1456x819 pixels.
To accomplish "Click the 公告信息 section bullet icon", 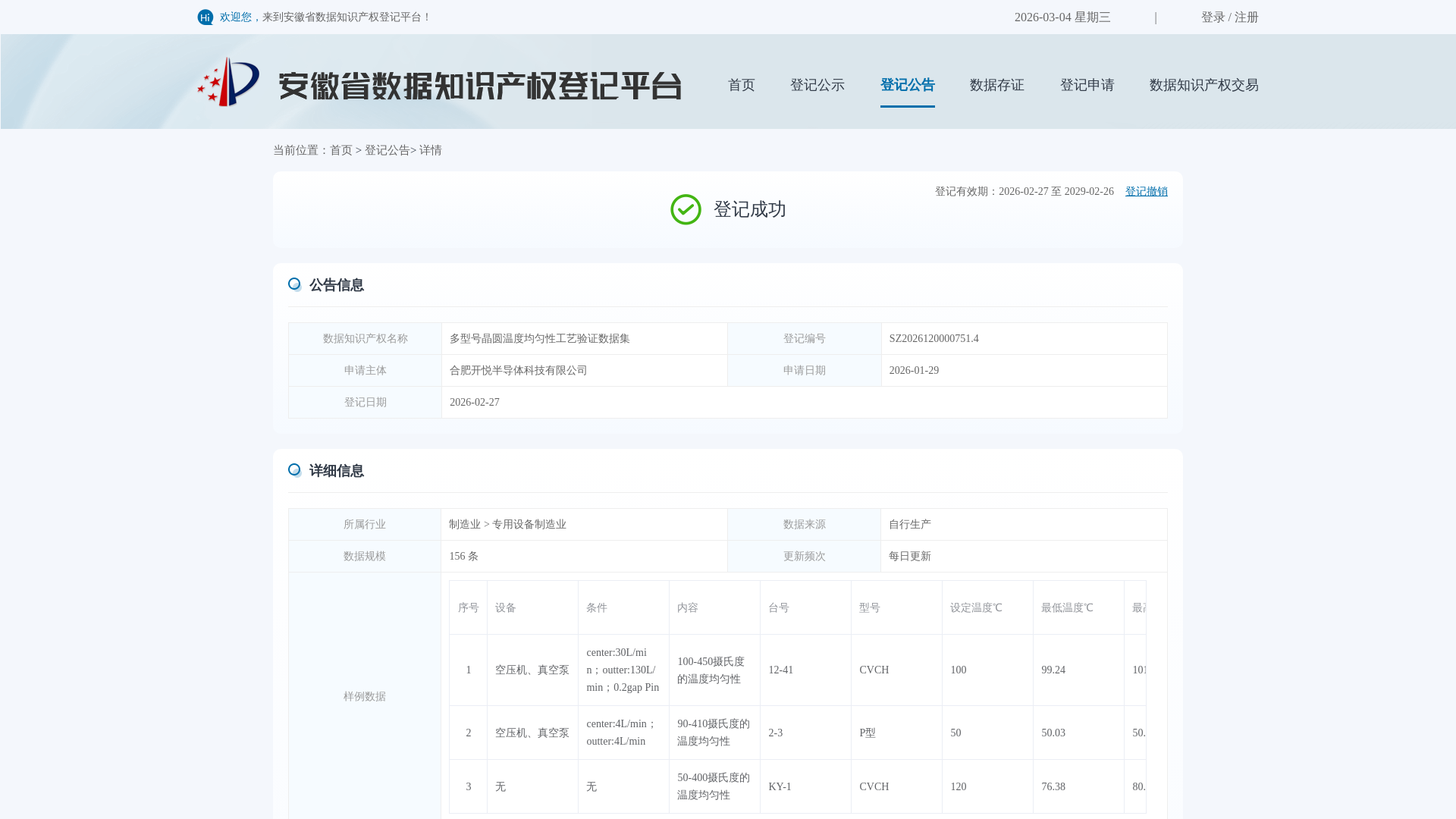I will [x=295, y=284].
